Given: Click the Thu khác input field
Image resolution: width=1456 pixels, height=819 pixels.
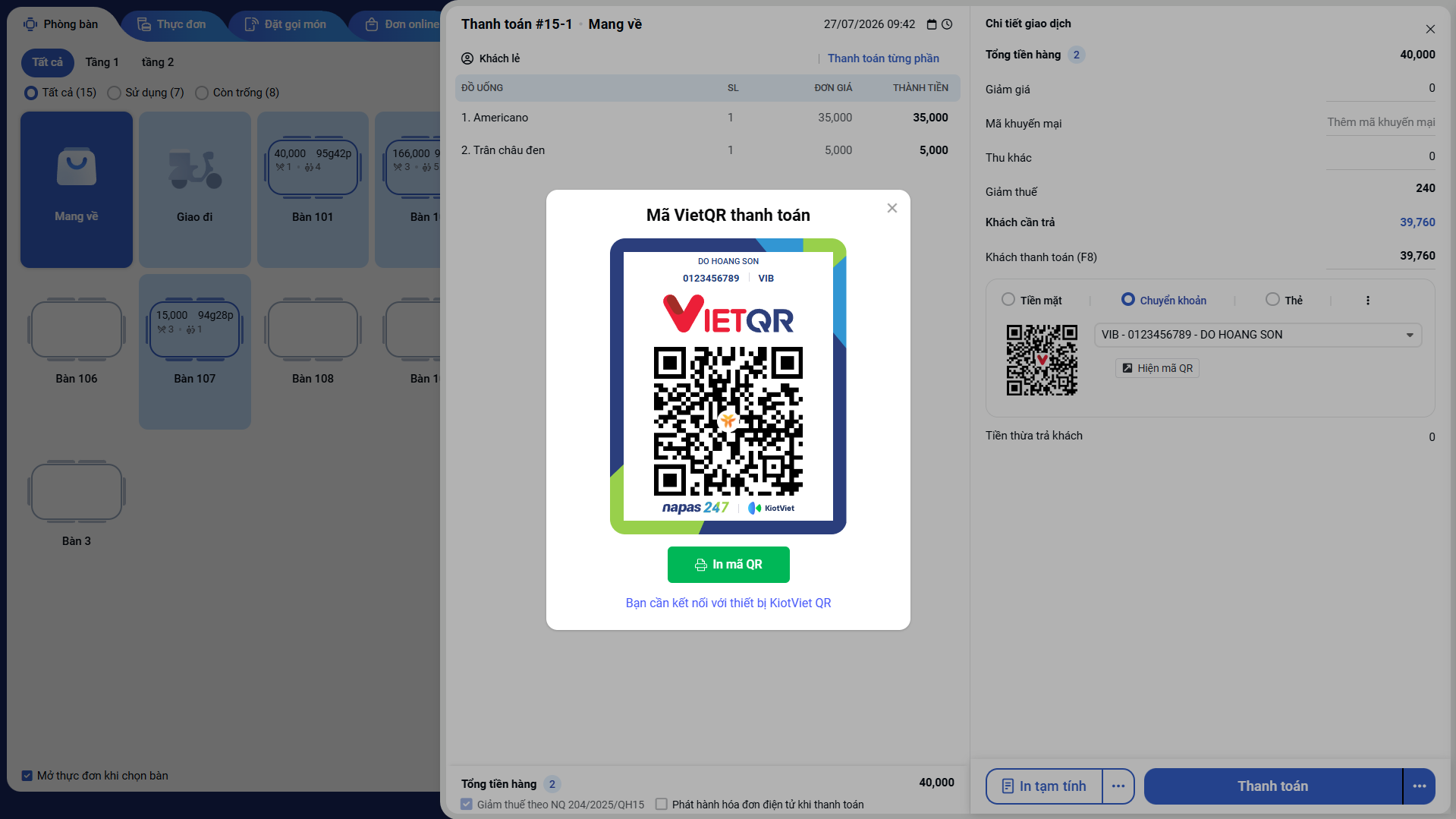Looking at the screenshot, I should pyautogui.click(x=1381, y=157).
